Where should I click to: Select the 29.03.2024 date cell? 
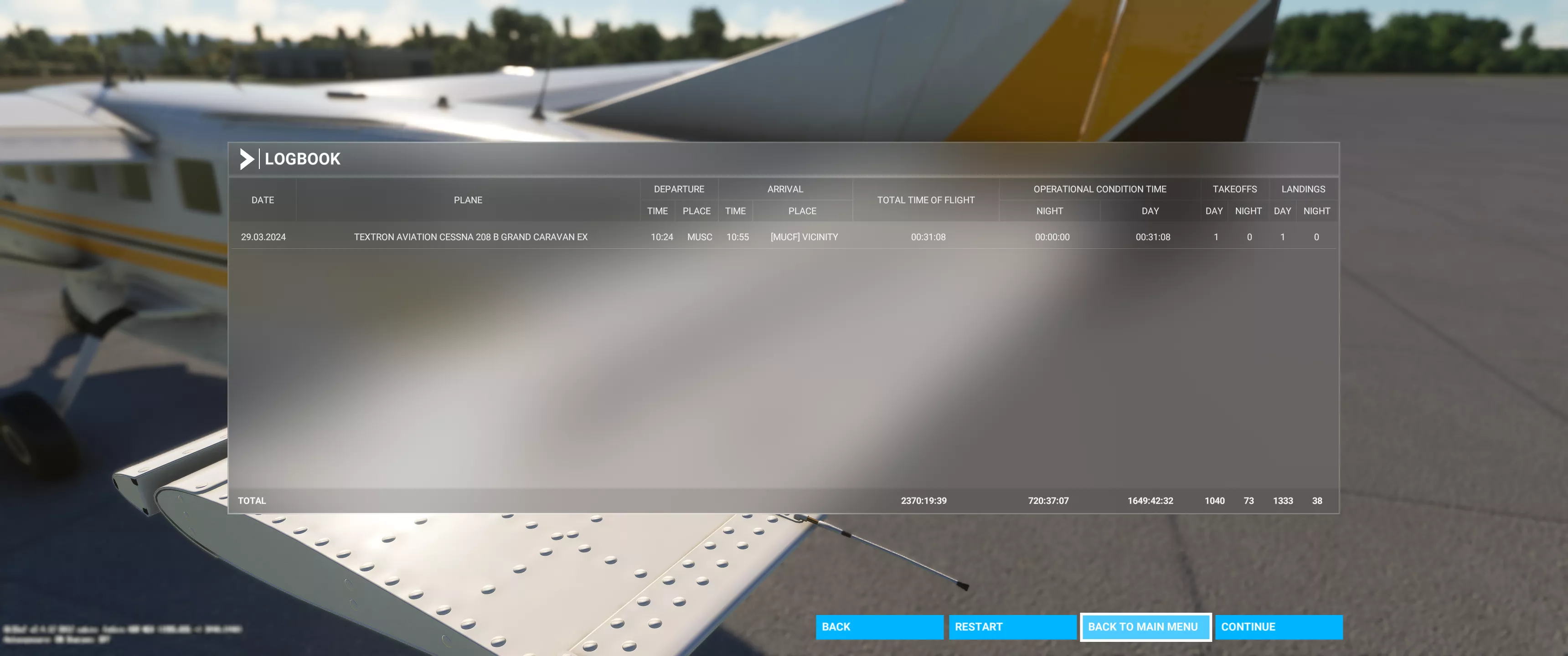pos(263,237)
